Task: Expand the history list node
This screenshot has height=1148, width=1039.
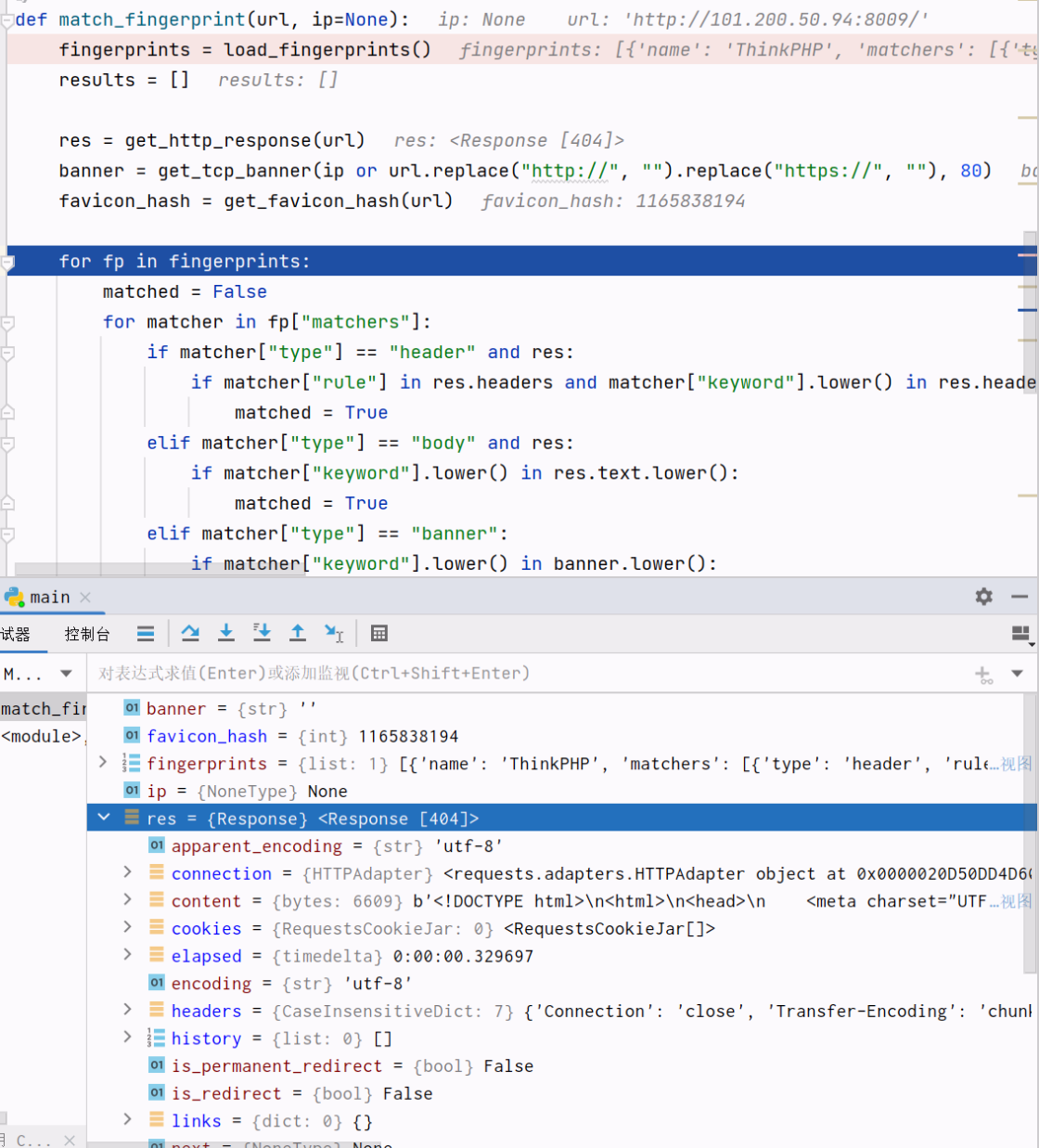Action: click(x=128, y=1038)
